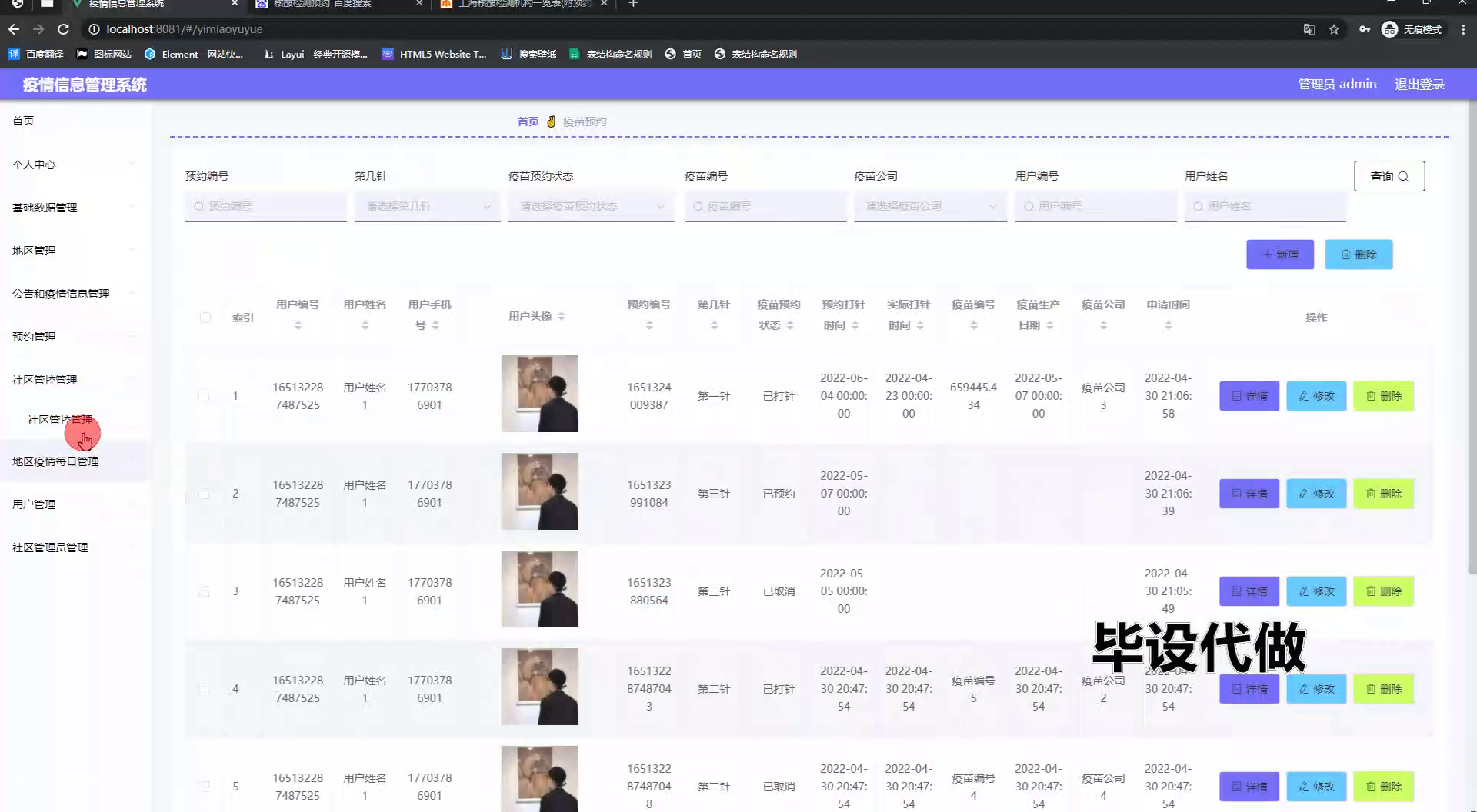The height and width of the screenshot is (812, 1477).
Task: Open 首页 in the sidebar
Action: (73, 121)
